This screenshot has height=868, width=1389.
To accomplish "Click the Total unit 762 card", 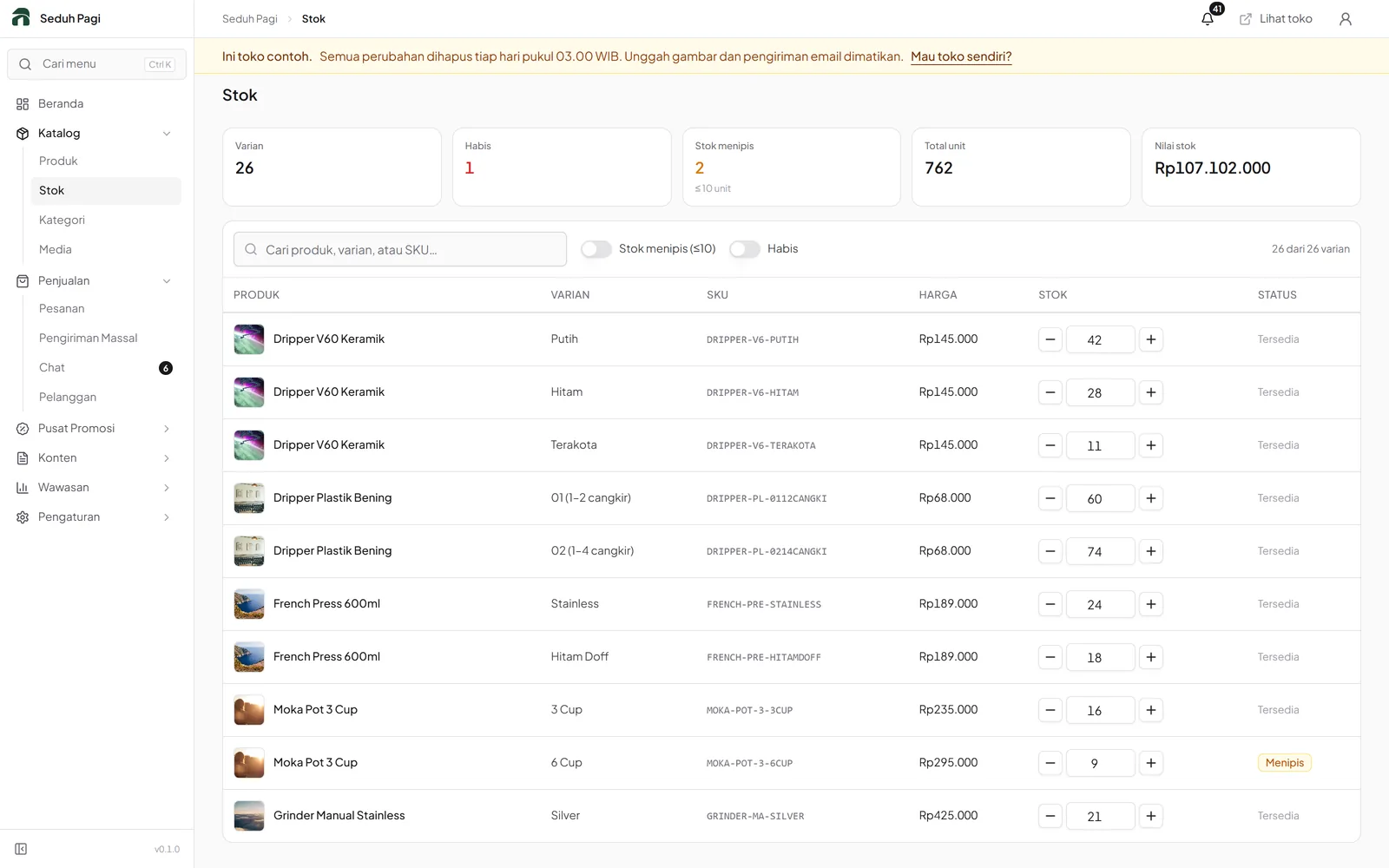I will click(1021, 167).
